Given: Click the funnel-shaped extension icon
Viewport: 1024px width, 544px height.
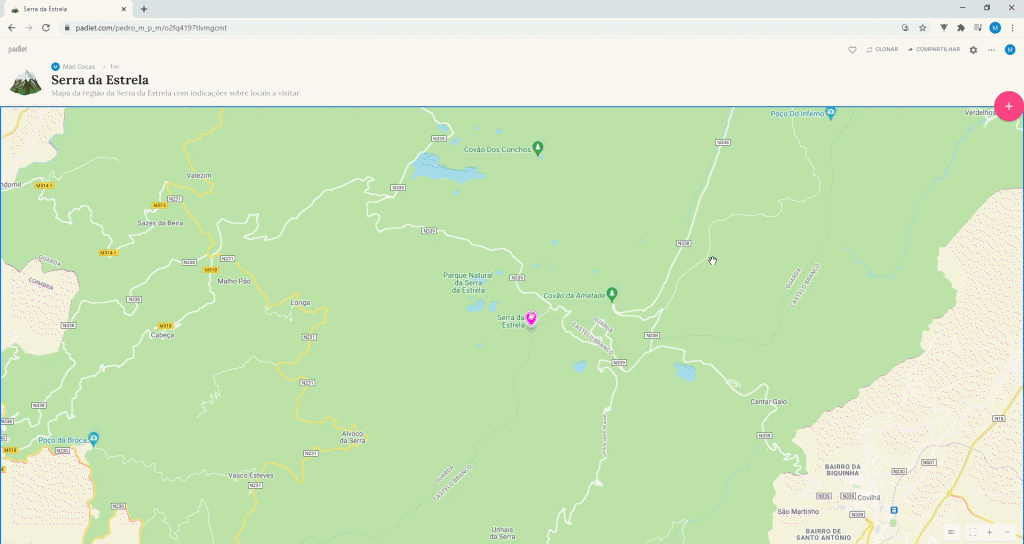Looking at the screenshot, I should coord(944,28).
